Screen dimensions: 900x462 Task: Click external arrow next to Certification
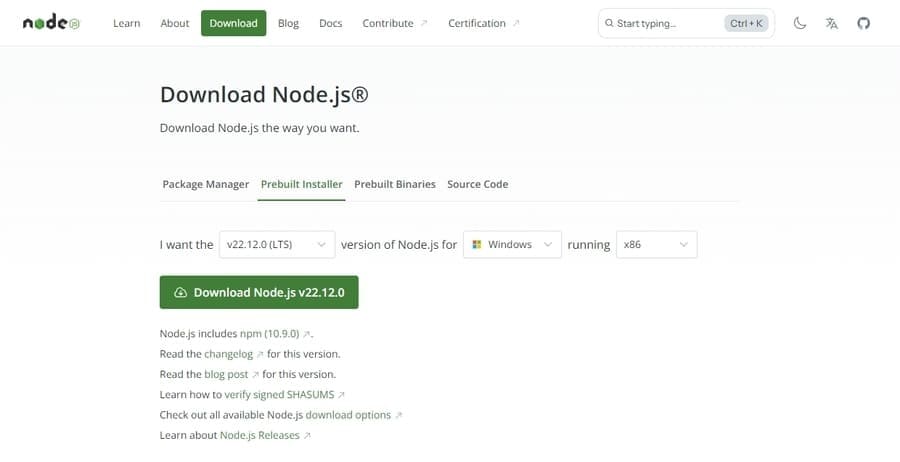(x=516, y=23)
